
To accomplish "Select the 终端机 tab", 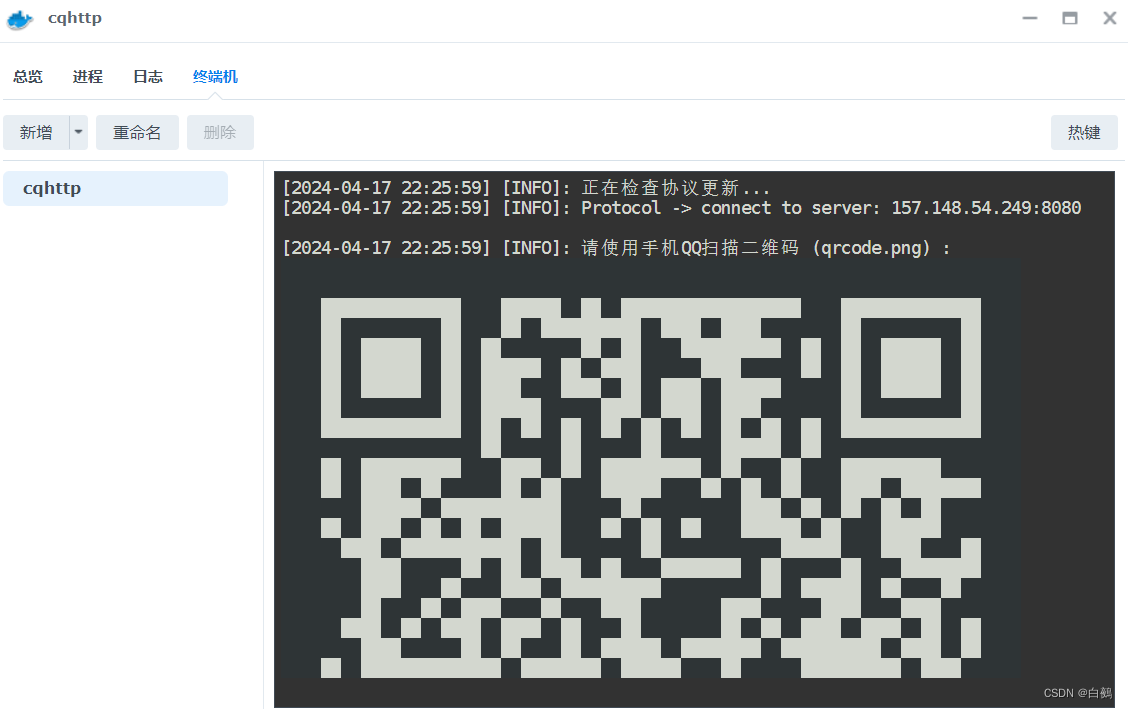I will pyautogui.click(x=215, y=77).
